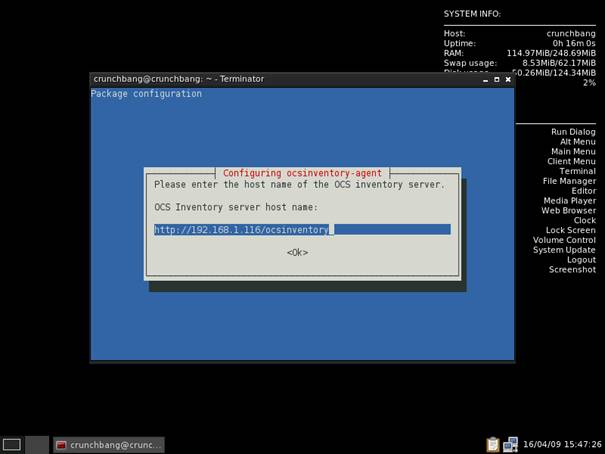Click 'System Update' shortcut text
The height and width of the screenshot is (454, 605).
coord(564,250)
